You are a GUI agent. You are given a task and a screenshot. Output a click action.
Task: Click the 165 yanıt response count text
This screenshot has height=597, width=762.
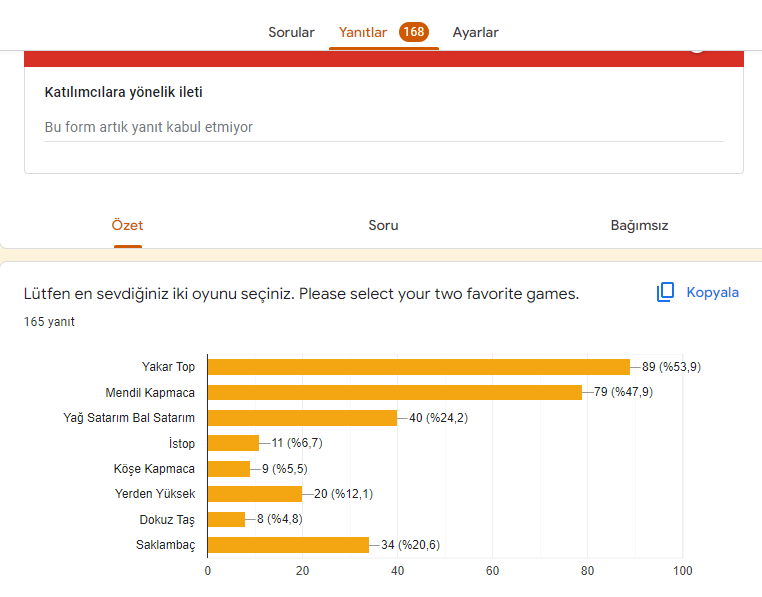click(x=49, y=322)
